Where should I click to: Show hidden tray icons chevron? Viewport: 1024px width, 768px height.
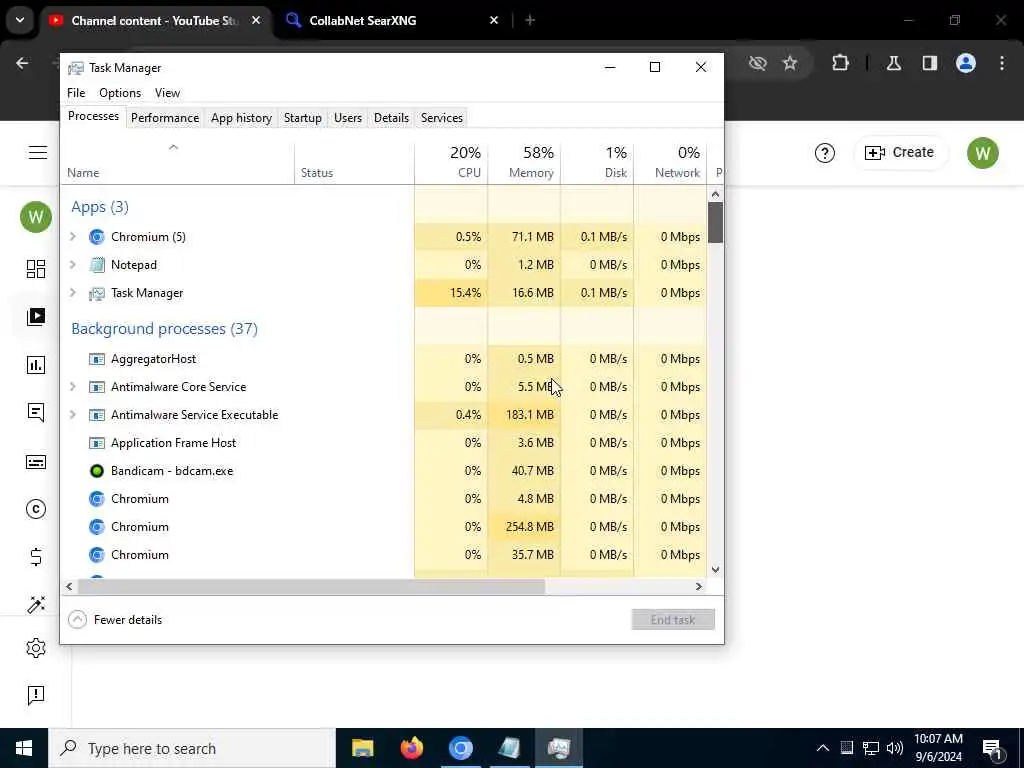point(823,748)
